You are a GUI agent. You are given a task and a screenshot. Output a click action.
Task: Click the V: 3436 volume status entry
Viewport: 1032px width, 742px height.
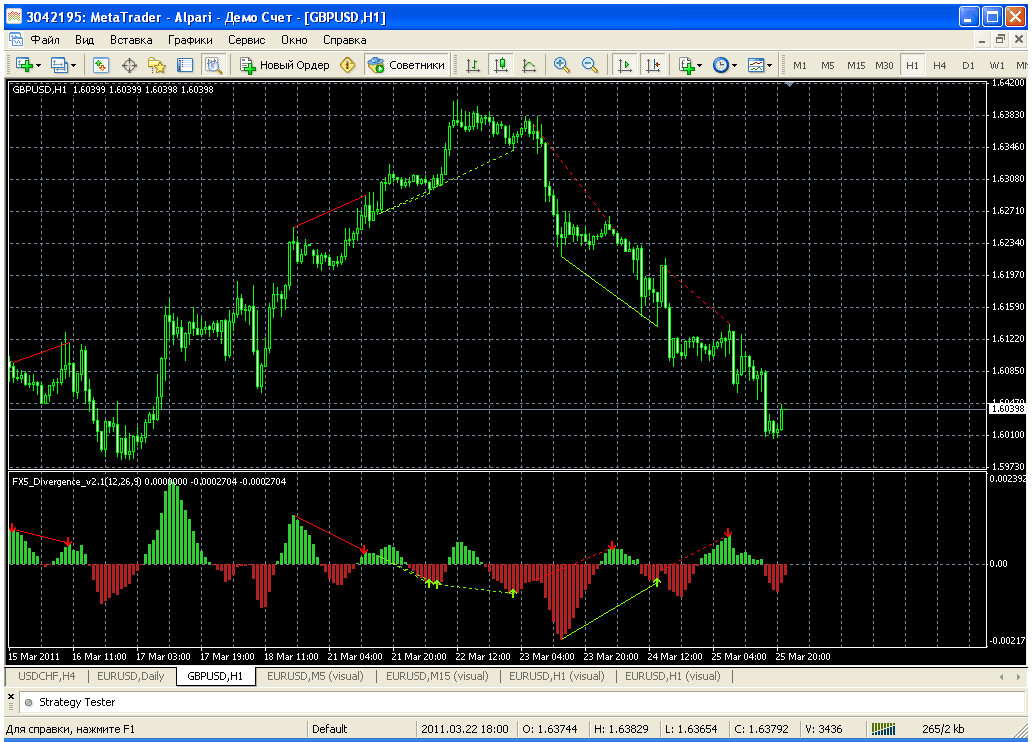823,729
